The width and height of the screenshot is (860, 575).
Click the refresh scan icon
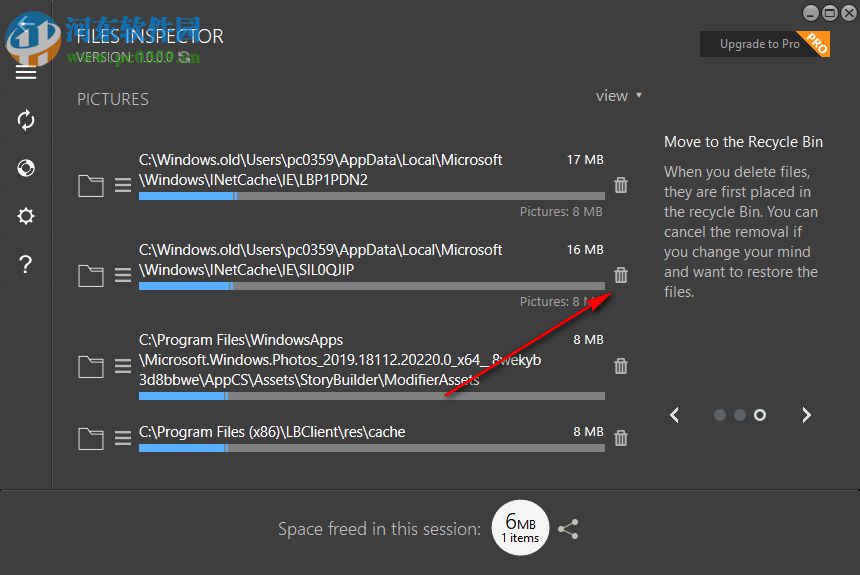coord(26,120)
